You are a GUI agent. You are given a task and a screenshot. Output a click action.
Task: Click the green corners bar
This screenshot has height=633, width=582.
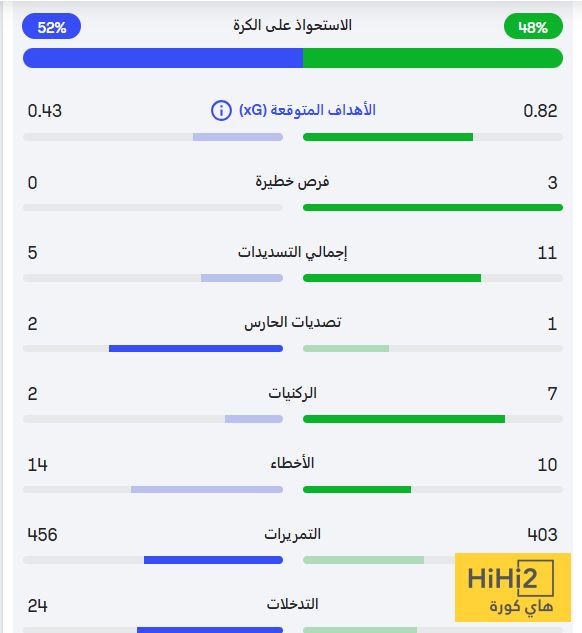404,419
